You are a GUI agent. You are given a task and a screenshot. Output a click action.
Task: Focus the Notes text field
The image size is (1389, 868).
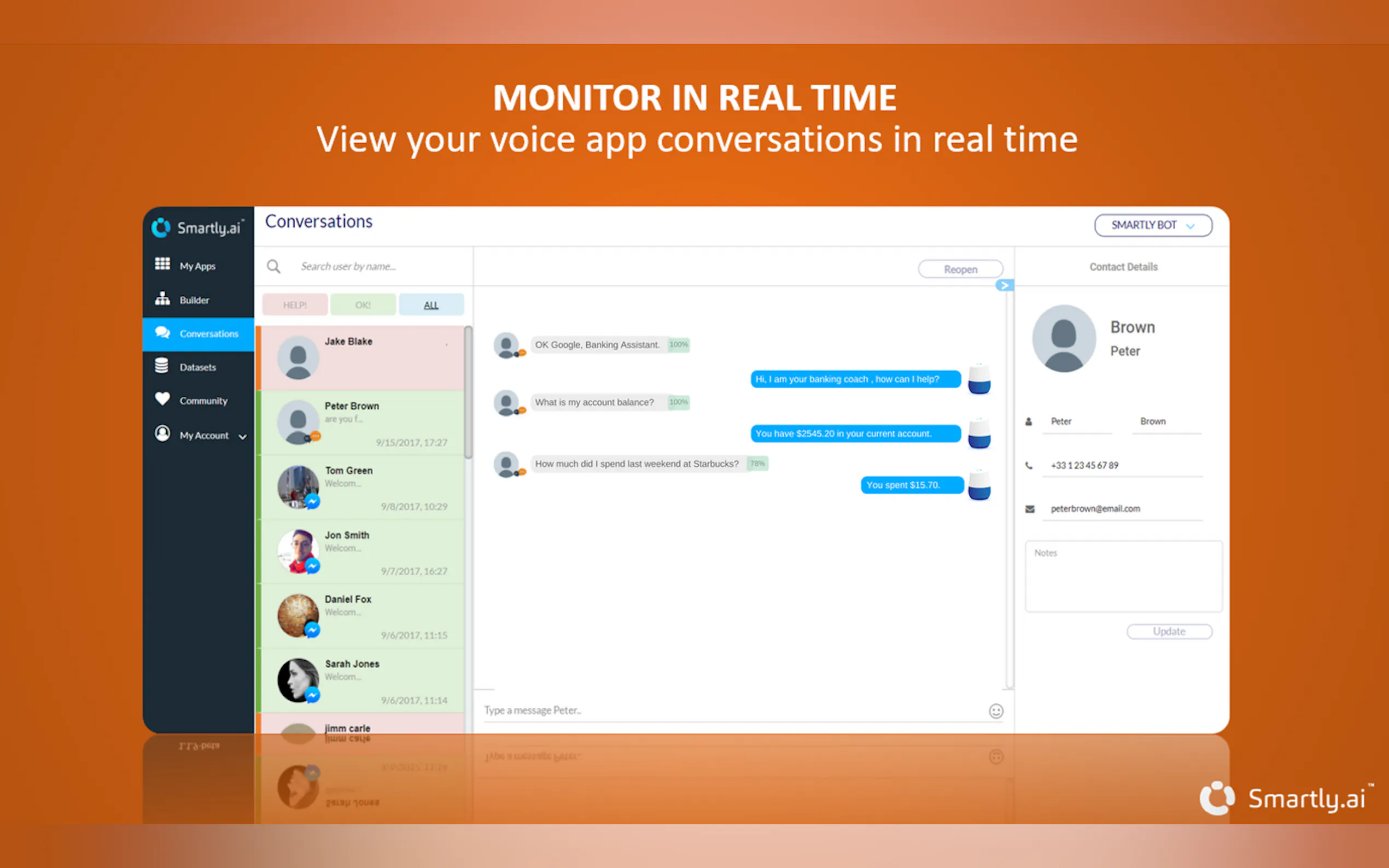[1123, 577]
